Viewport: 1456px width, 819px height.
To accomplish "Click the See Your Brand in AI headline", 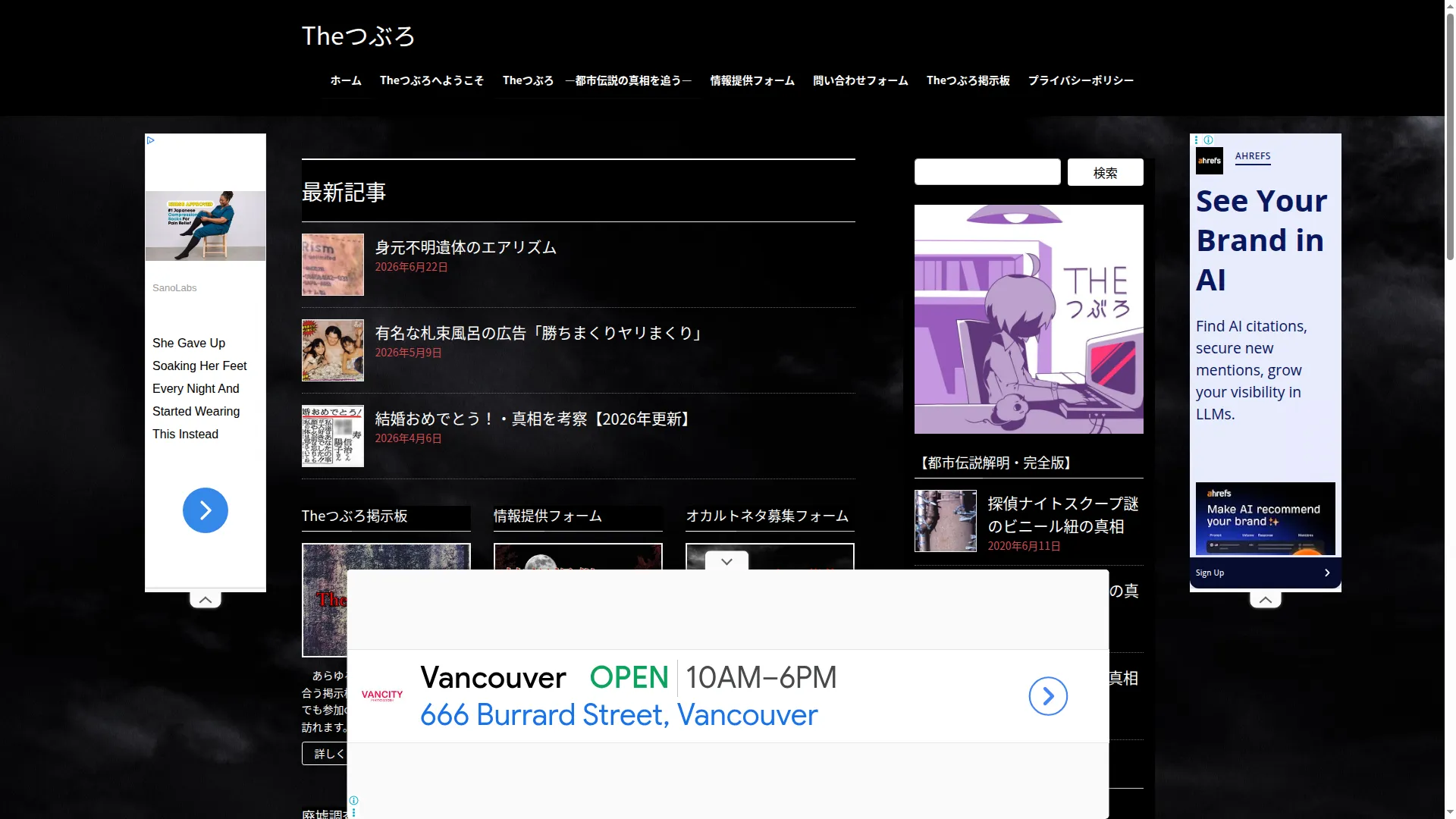I will click(x=1262, y=240).
